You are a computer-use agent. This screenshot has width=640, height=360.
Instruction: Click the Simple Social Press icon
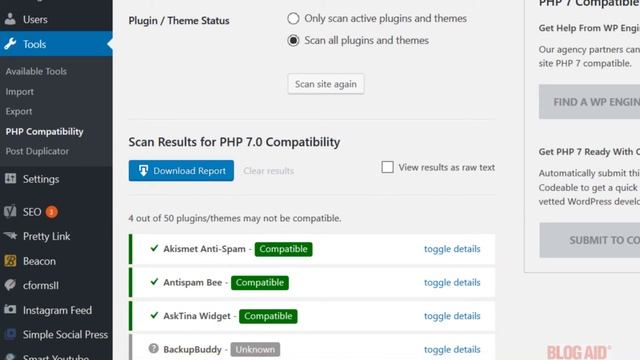(x=10, y=334)
